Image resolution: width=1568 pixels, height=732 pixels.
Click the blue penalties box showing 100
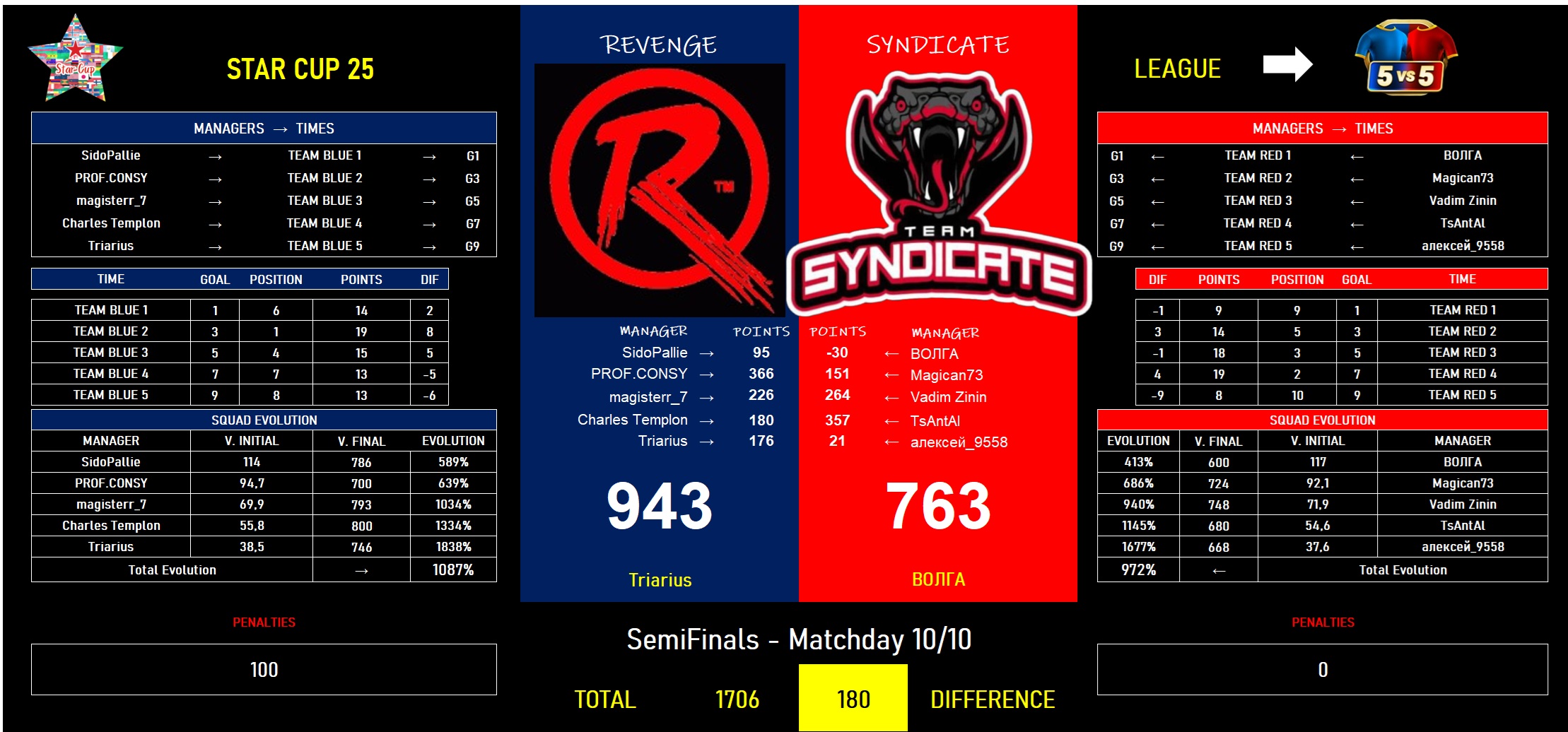click(x=264, y=669)
